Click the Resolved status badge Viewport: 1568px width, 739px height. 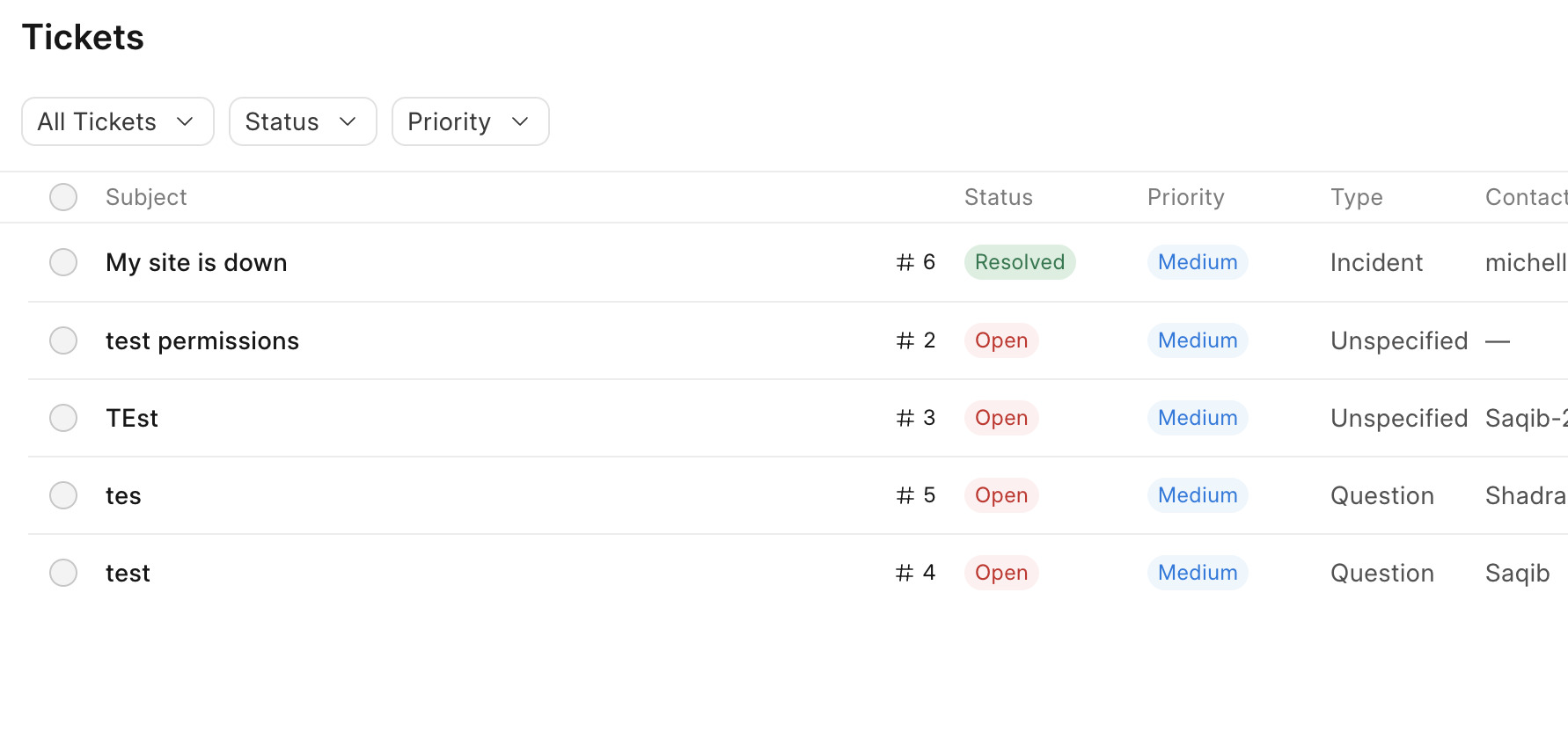pyautogui.click(x=1019, y=261)
